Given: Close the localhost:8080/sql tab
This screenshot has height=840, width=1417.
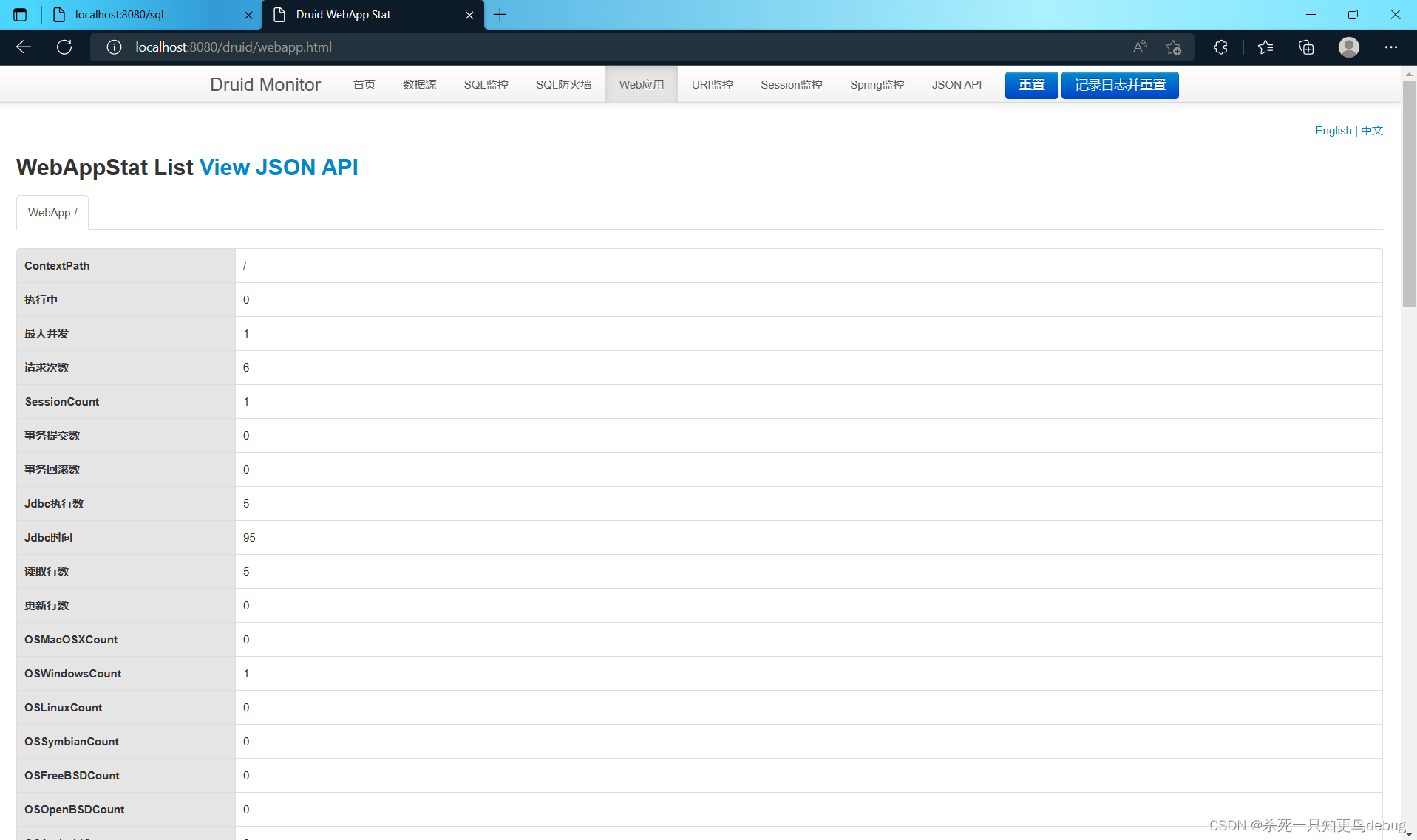Looking at the screenshot, I should point(248,15).
